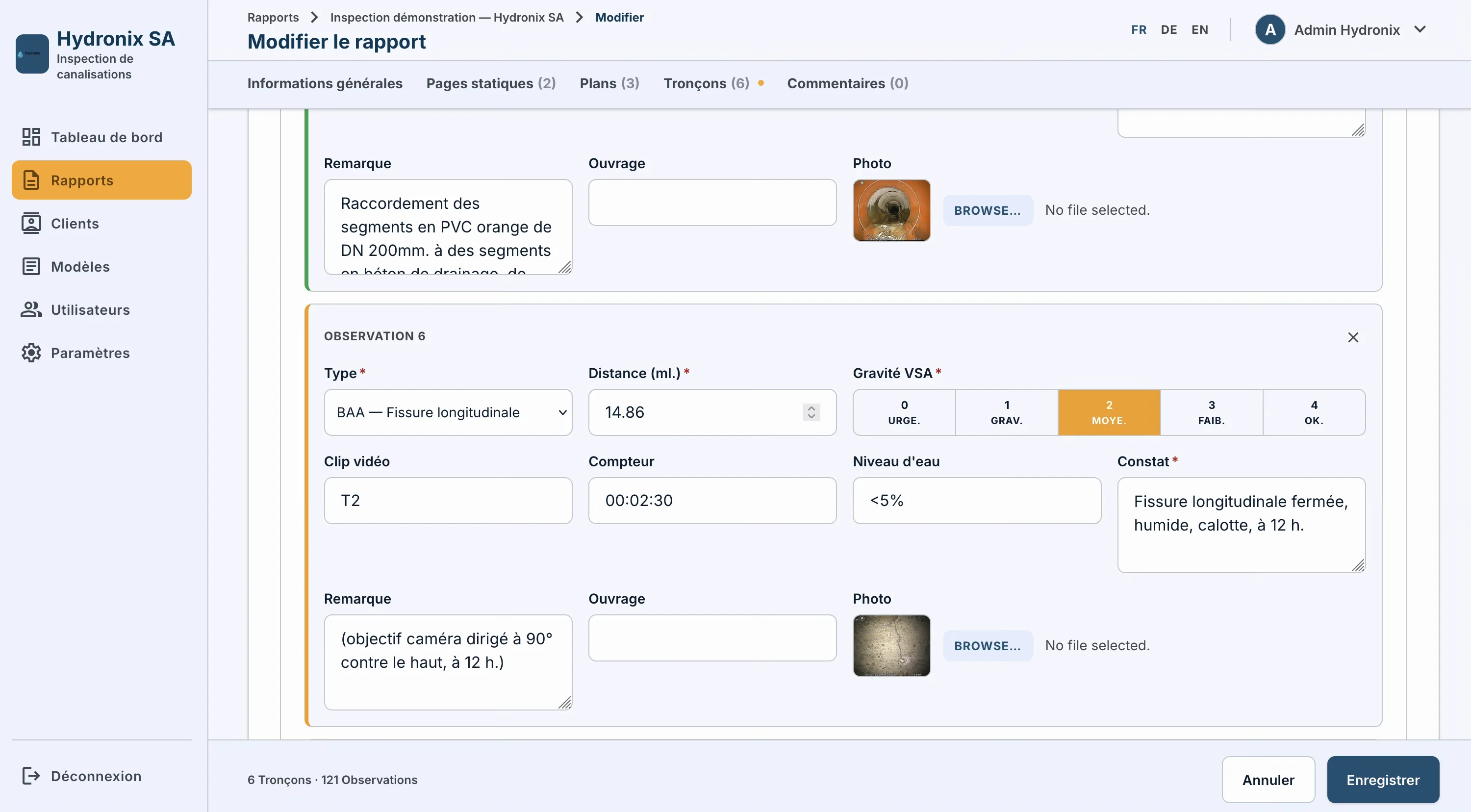Click the Hydronix SA logo icon
The height and width of the screenshot is (812, 1471).
pyautogui.click(x=32, y=53)
